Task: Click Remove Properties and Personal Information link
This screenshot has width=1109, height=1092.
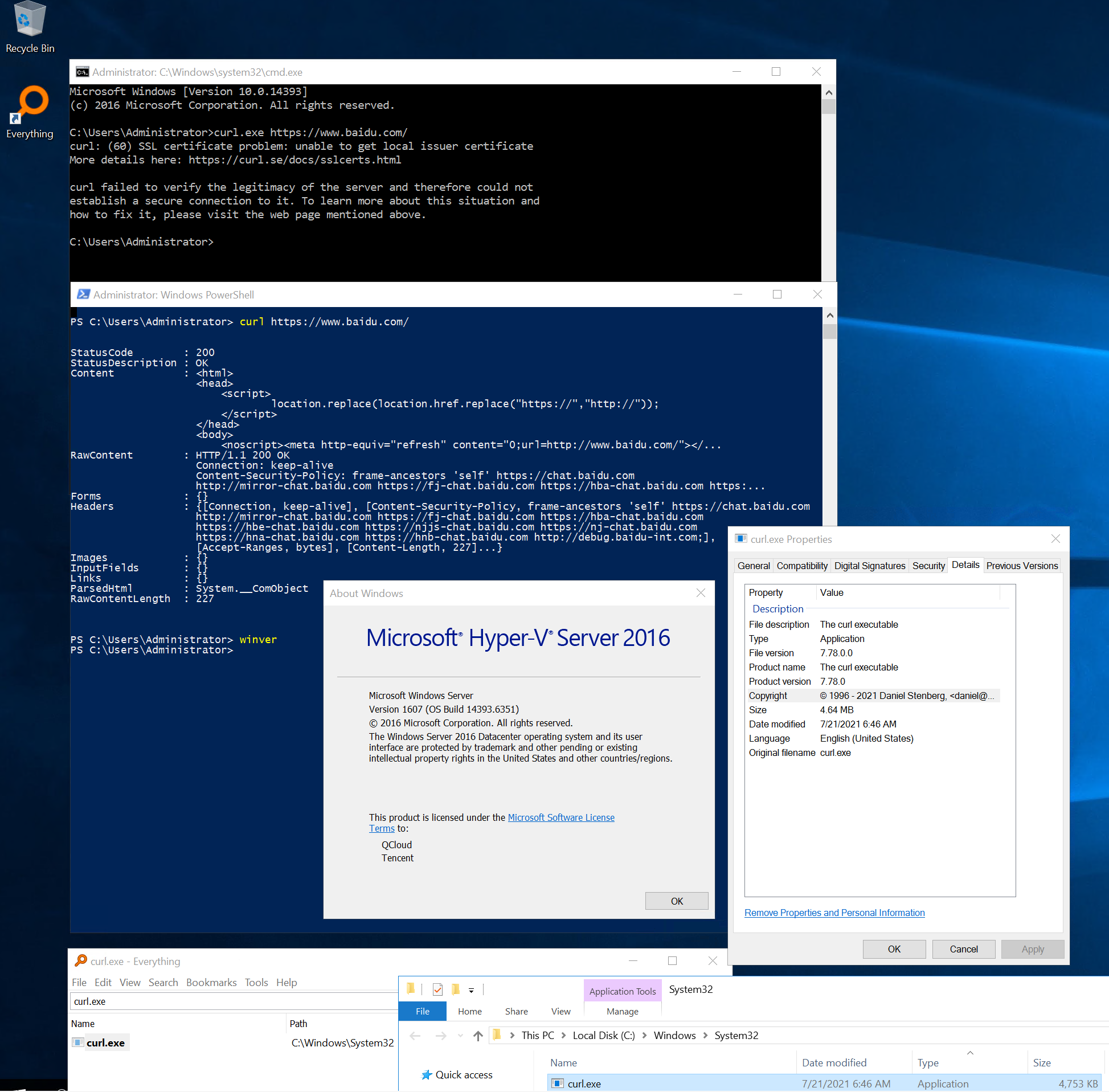Action: coord(834,913)
